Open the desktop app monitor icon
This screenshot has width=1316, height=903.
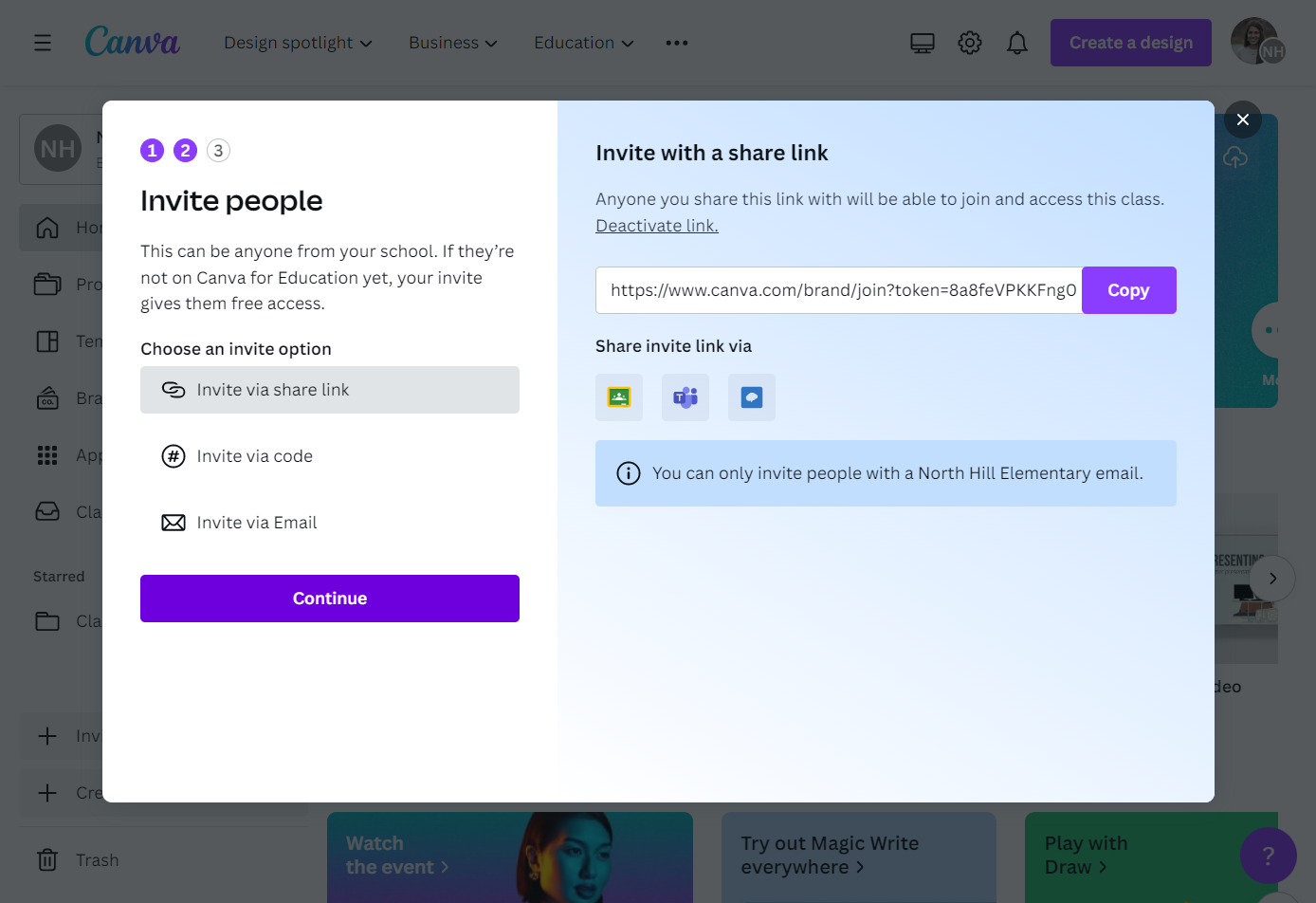click(923, 43)
